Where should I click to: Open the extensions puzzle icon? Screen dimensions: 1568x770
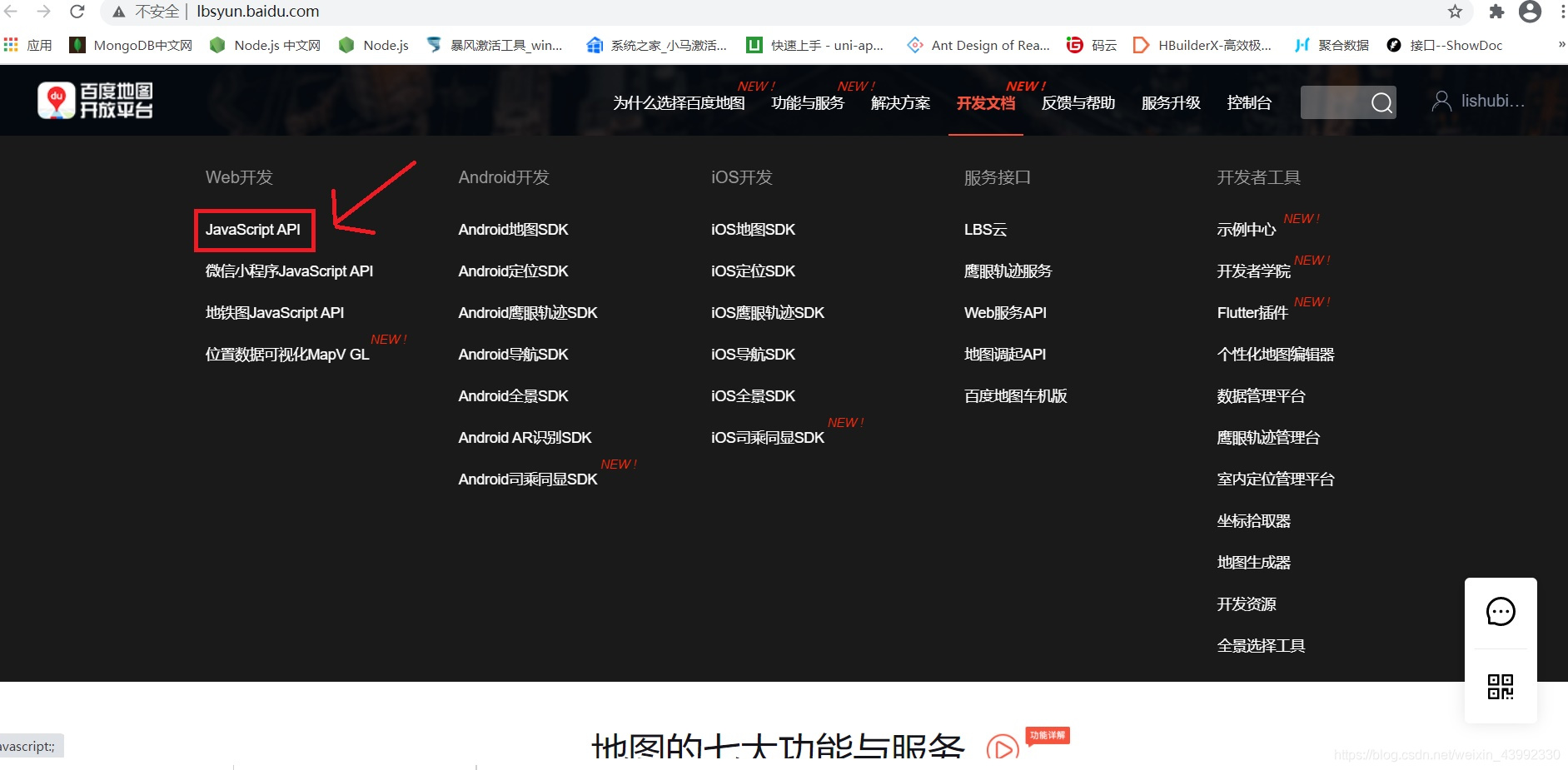point(1496,12)
